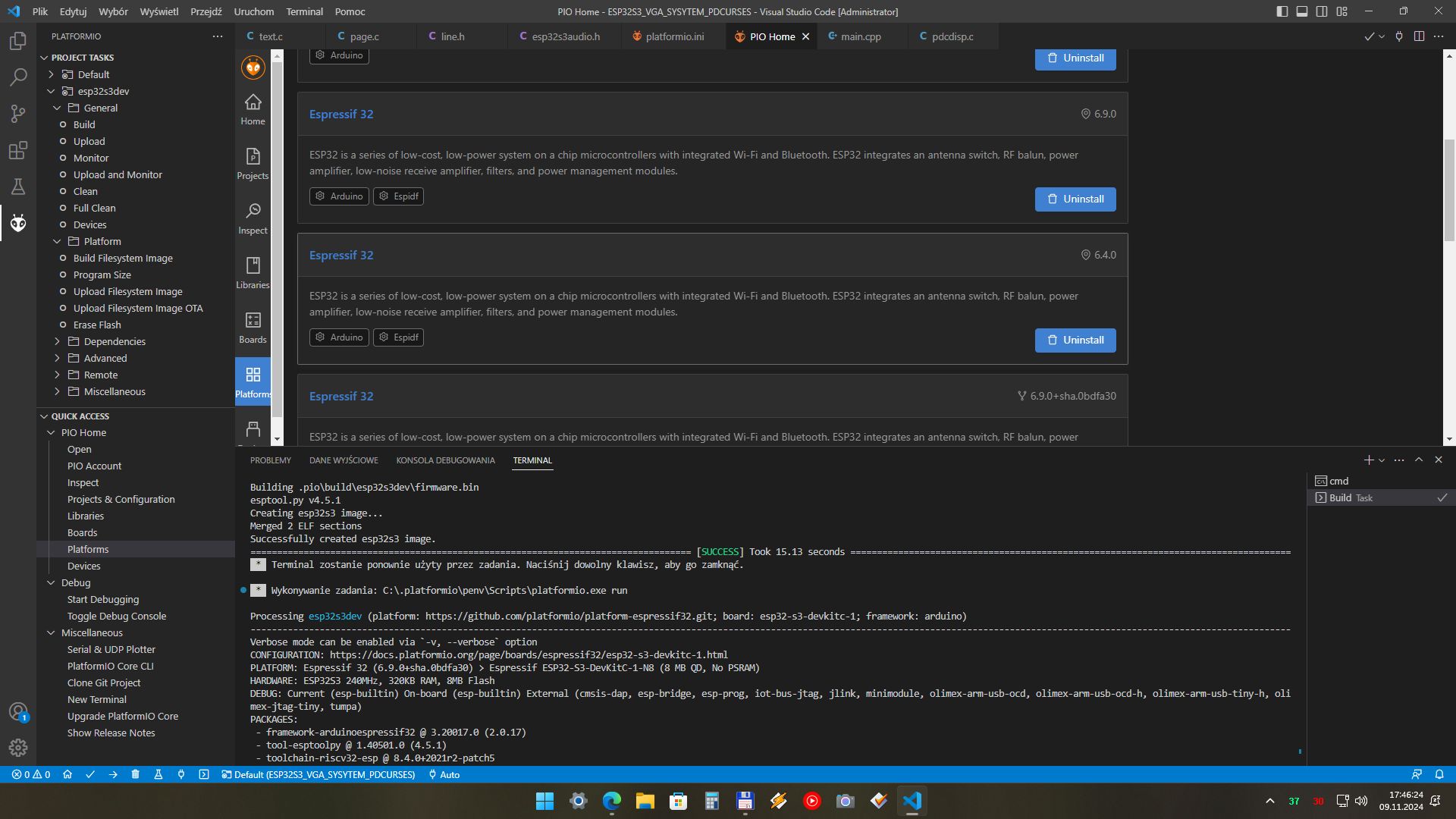Click Show Release Notes under Miscellaneous
Viewport: 1456px width, 819px height.
(111, 733)
